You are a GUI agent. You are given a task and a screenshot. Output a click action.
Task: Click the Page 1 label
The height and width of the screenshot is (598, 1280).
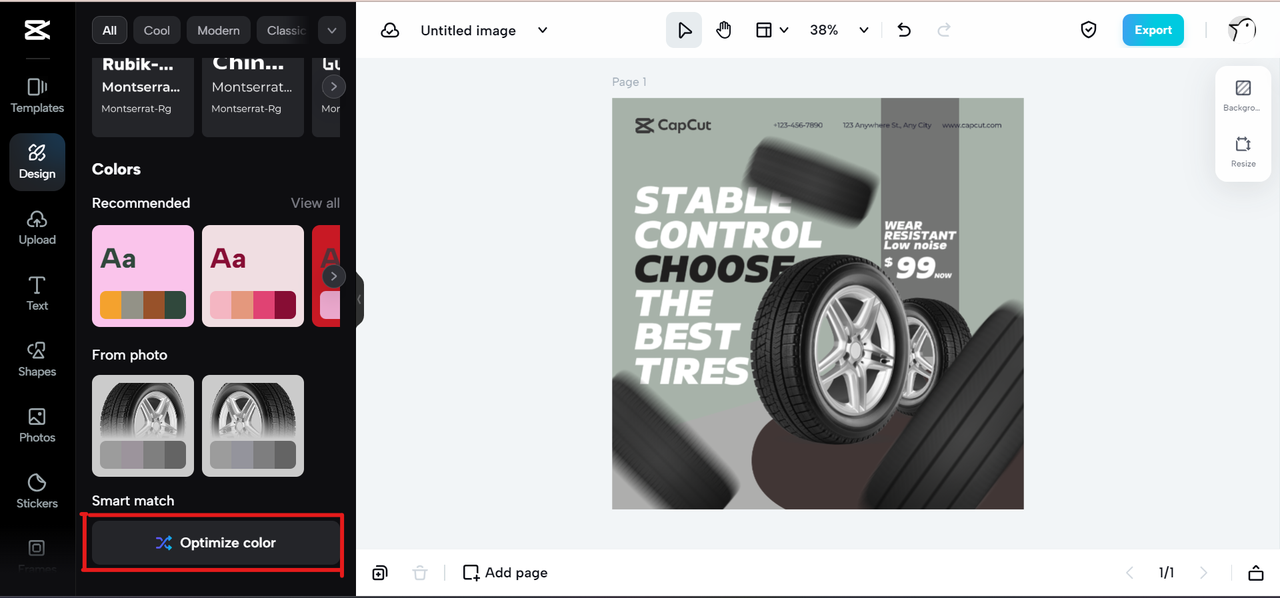(629, 82)
